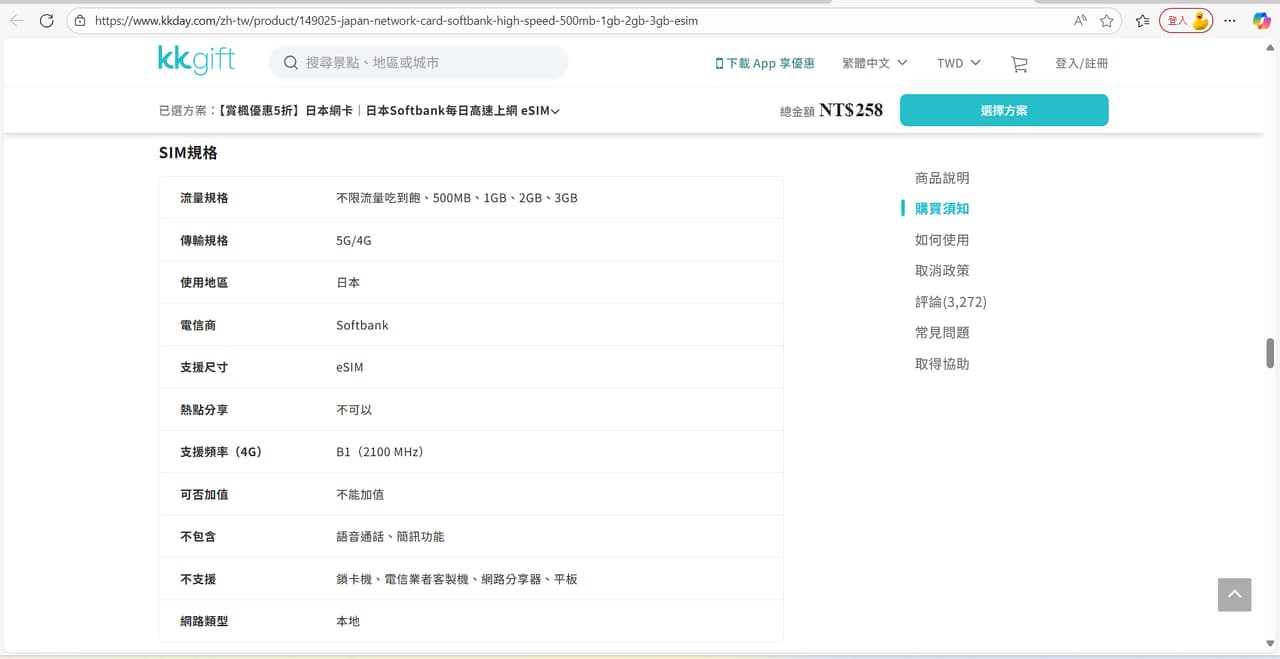Jump to 購買須知 section
Screen dimensions: 1280x659
pyautogui.click(x=942, y=209)
